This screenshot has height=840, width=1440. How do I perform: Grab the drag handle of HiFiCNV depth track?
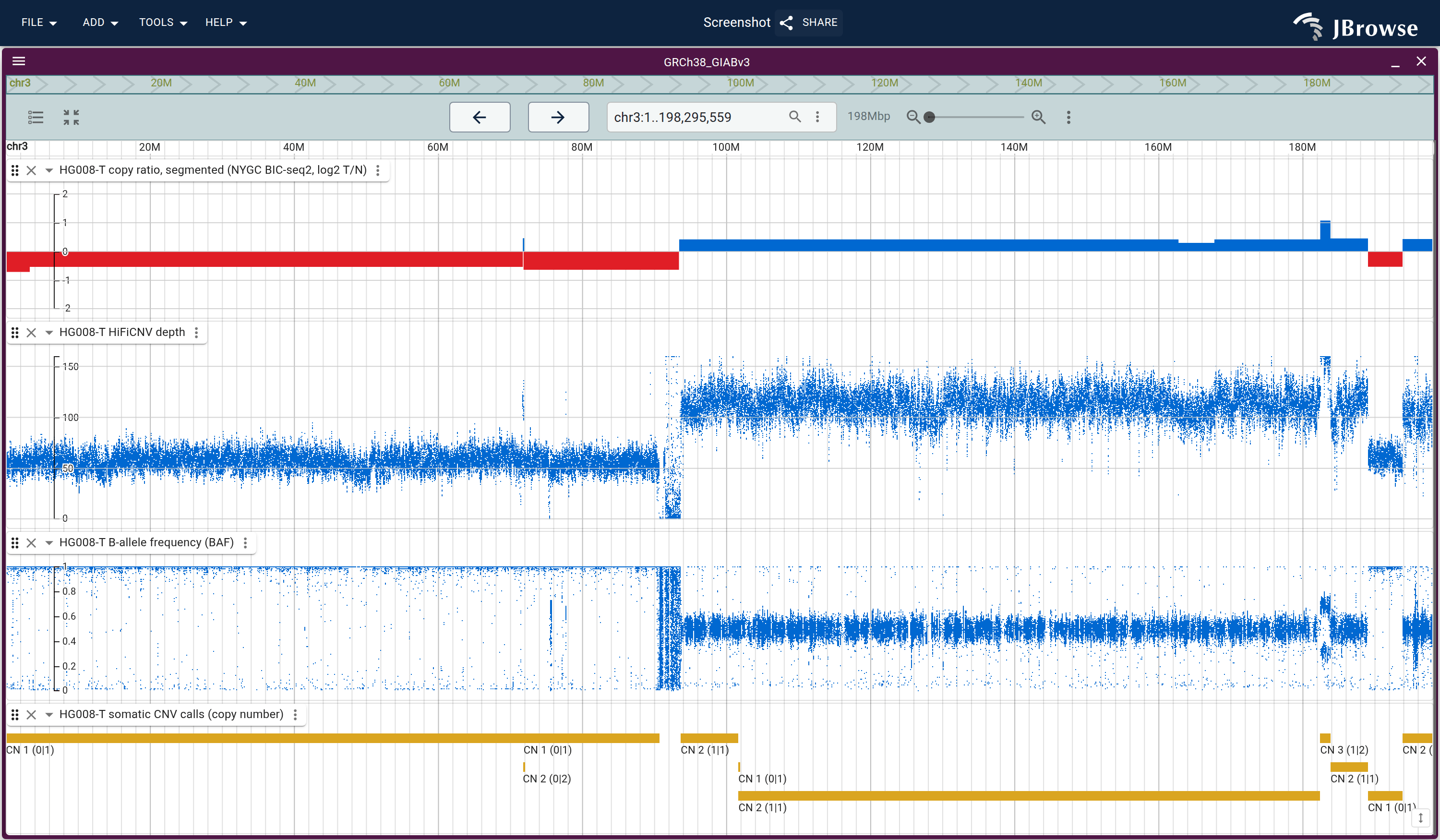tap(15, 333)
